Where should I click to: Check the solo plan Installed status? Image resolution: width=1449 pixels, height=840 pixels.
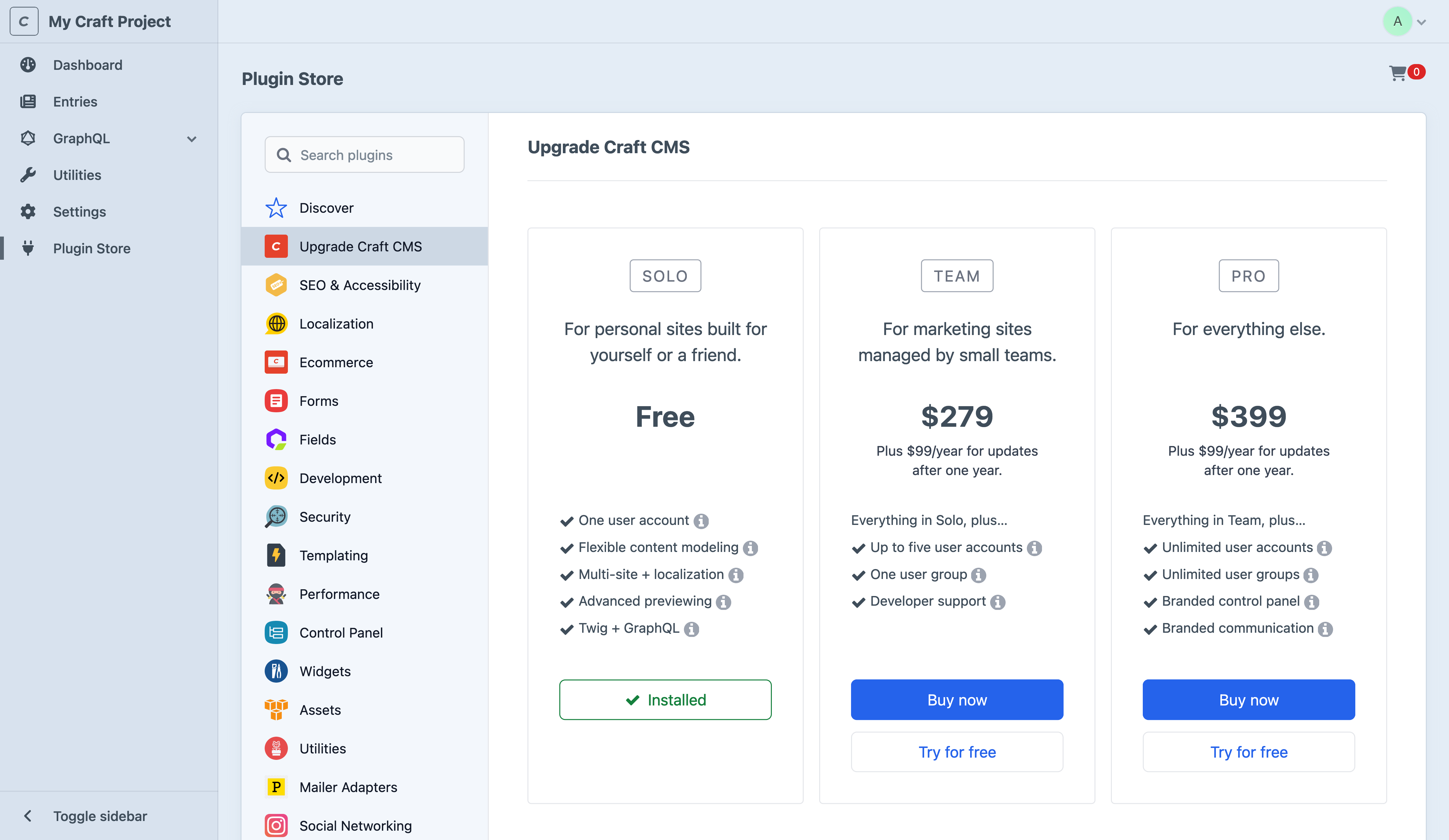click(x=665, y=699)
